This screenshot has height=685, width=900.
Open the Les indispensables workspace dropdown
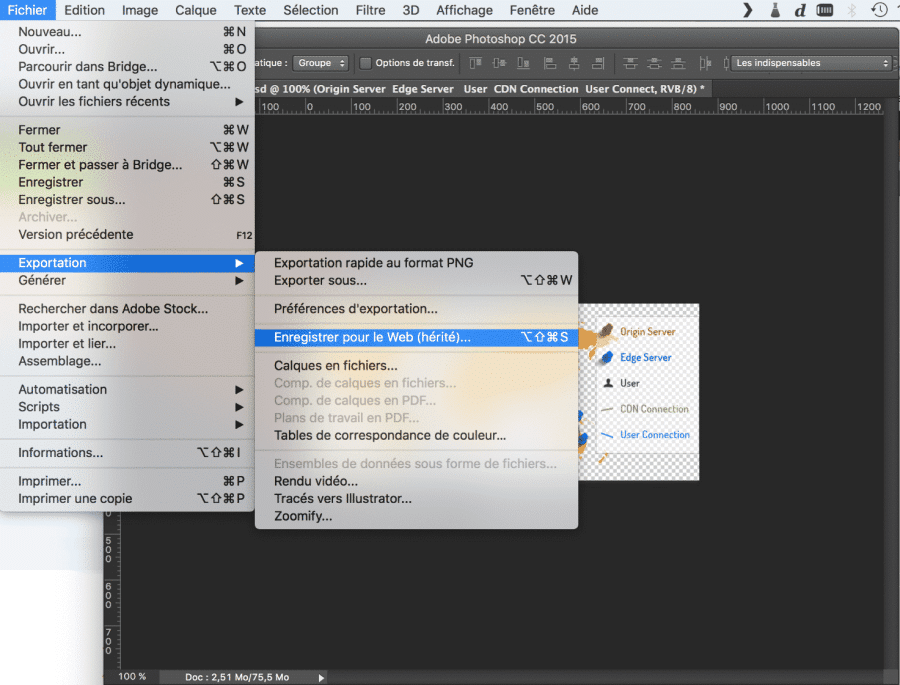[x=810, y=63]
